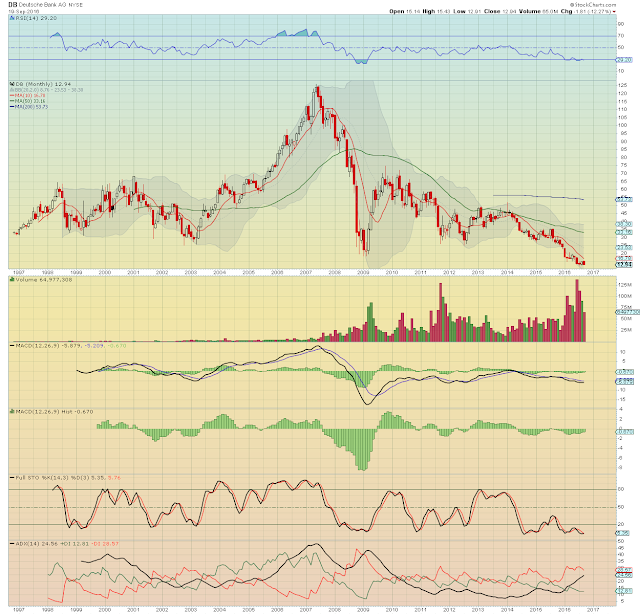Click the Chg percentage in the header

coord(601,11)
